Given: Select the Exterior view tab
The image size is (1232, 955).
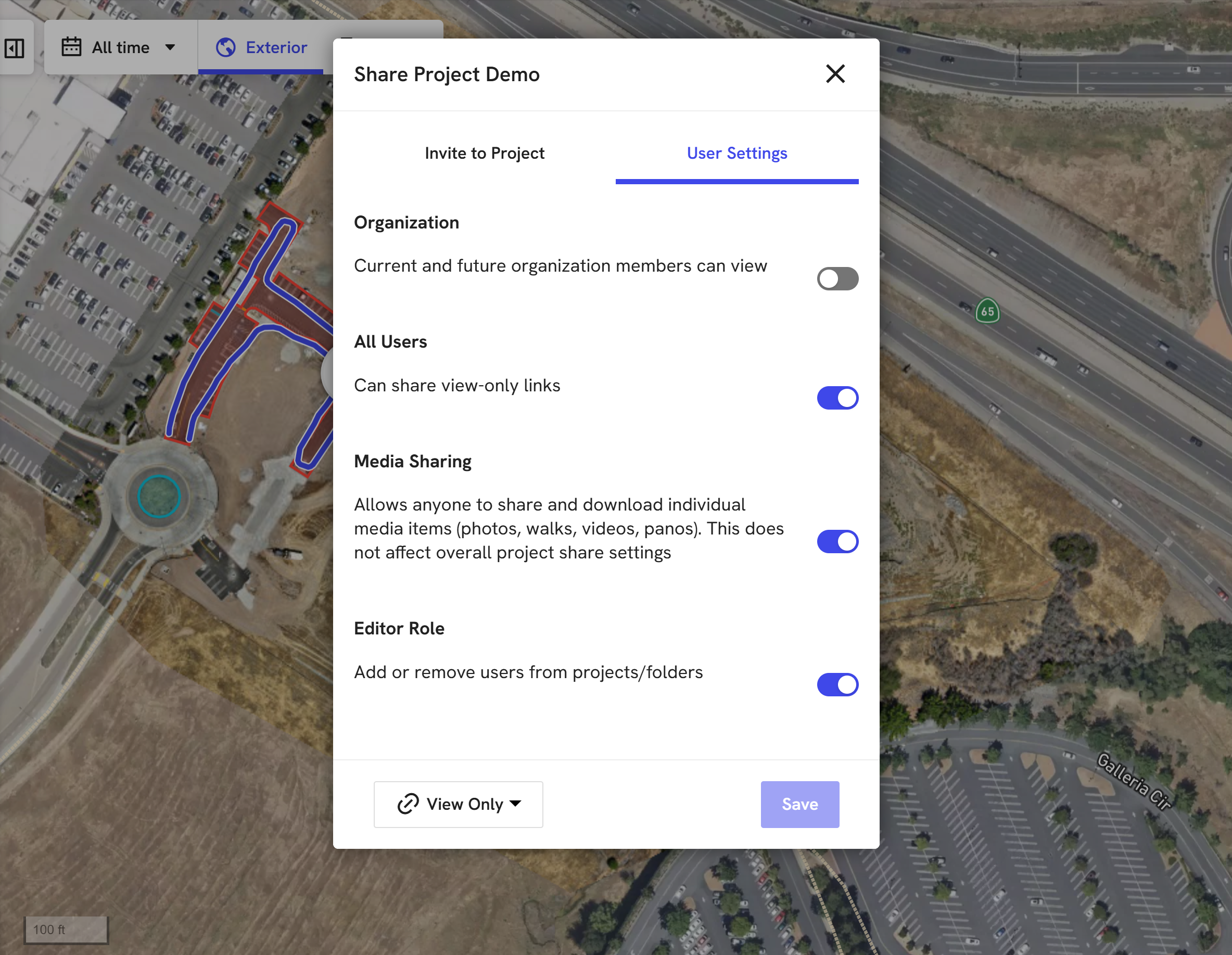Looking at the screenshot, I should [261, 47].
